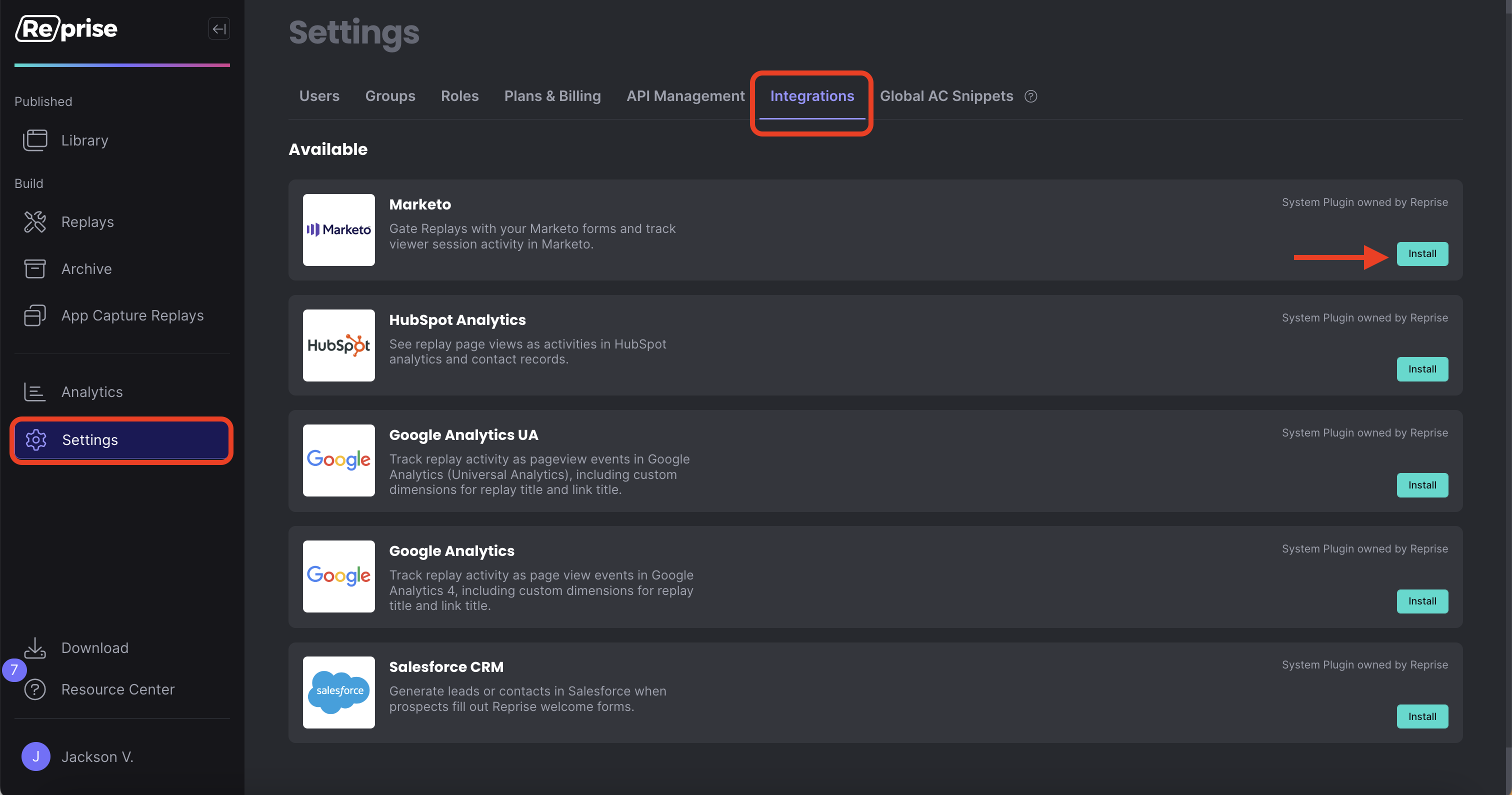1512x795 pixels.
Task: Install the Salesforce CRM plugin
Action: coord(1422,716)
